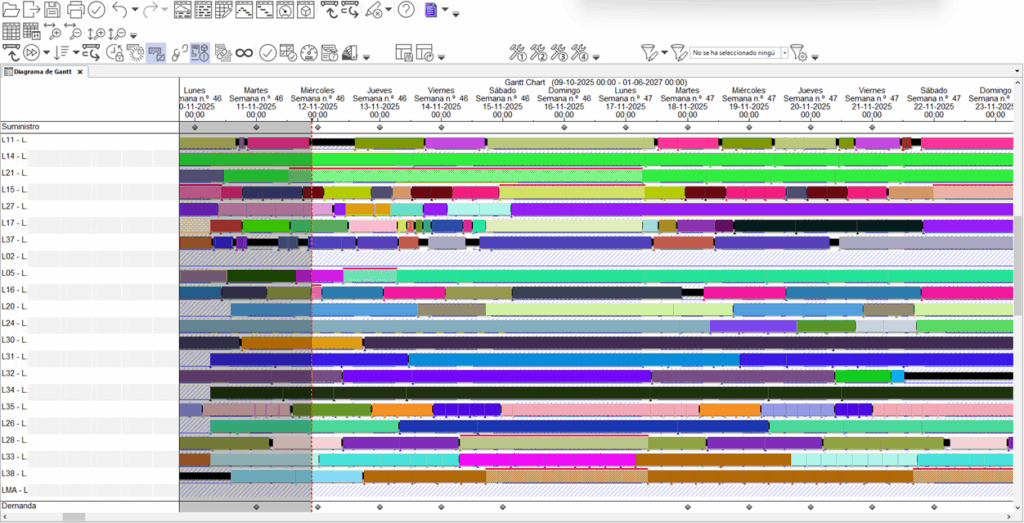The height and width of the screenshot is (523, 1024).
Task: Select the Diagrama de Gantt tab
Action: coord(42,71)
